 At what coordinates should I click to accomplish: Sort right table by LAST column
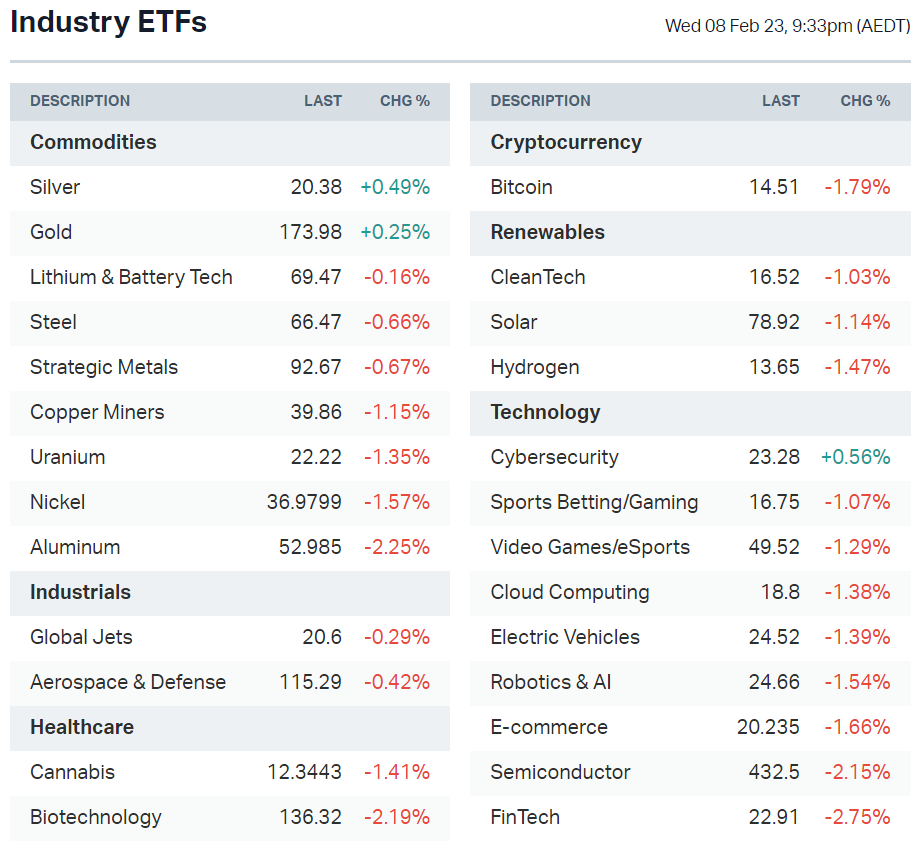pos(781,101)
